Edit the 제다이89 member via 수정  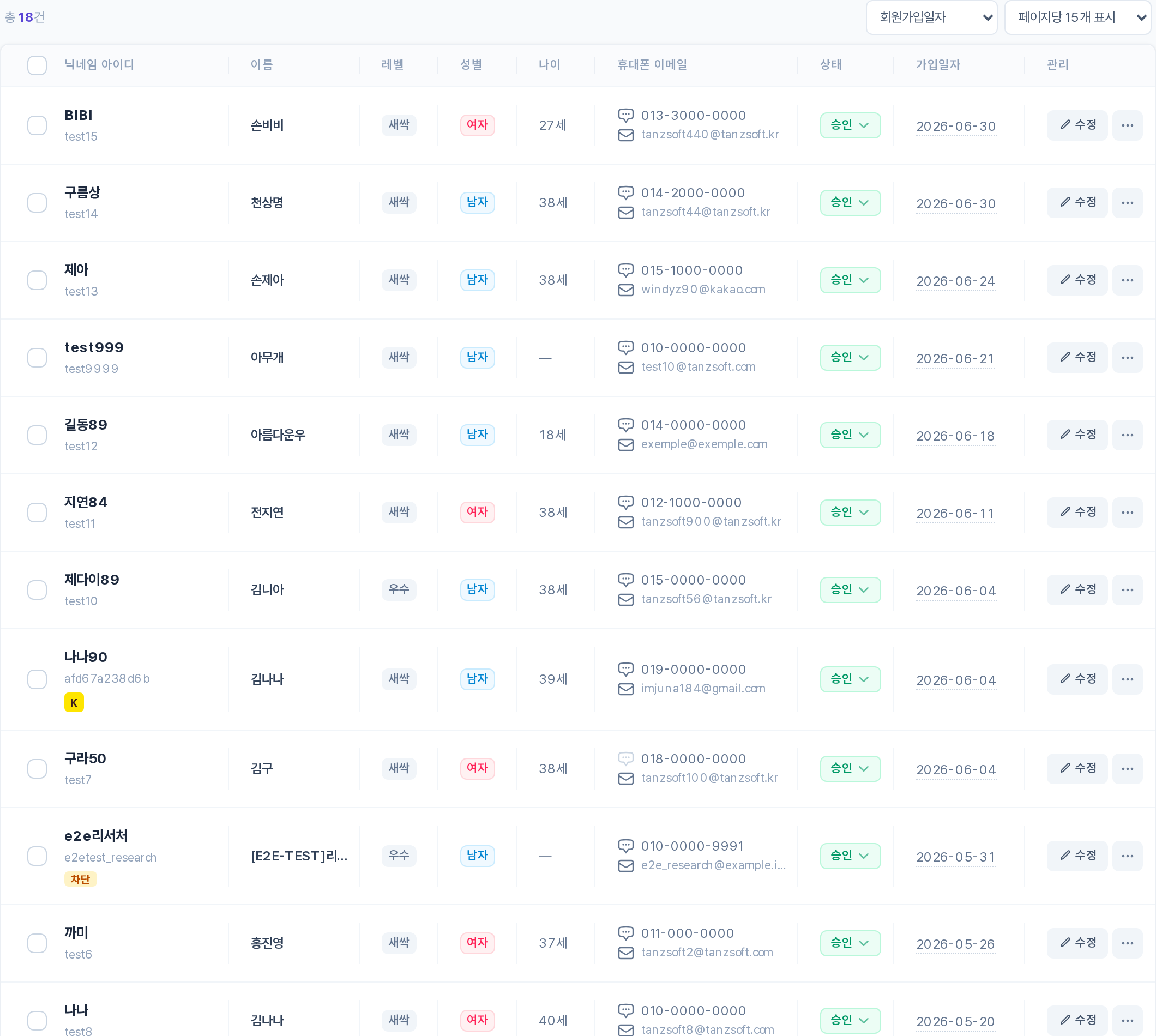(x=1077, y=590)
